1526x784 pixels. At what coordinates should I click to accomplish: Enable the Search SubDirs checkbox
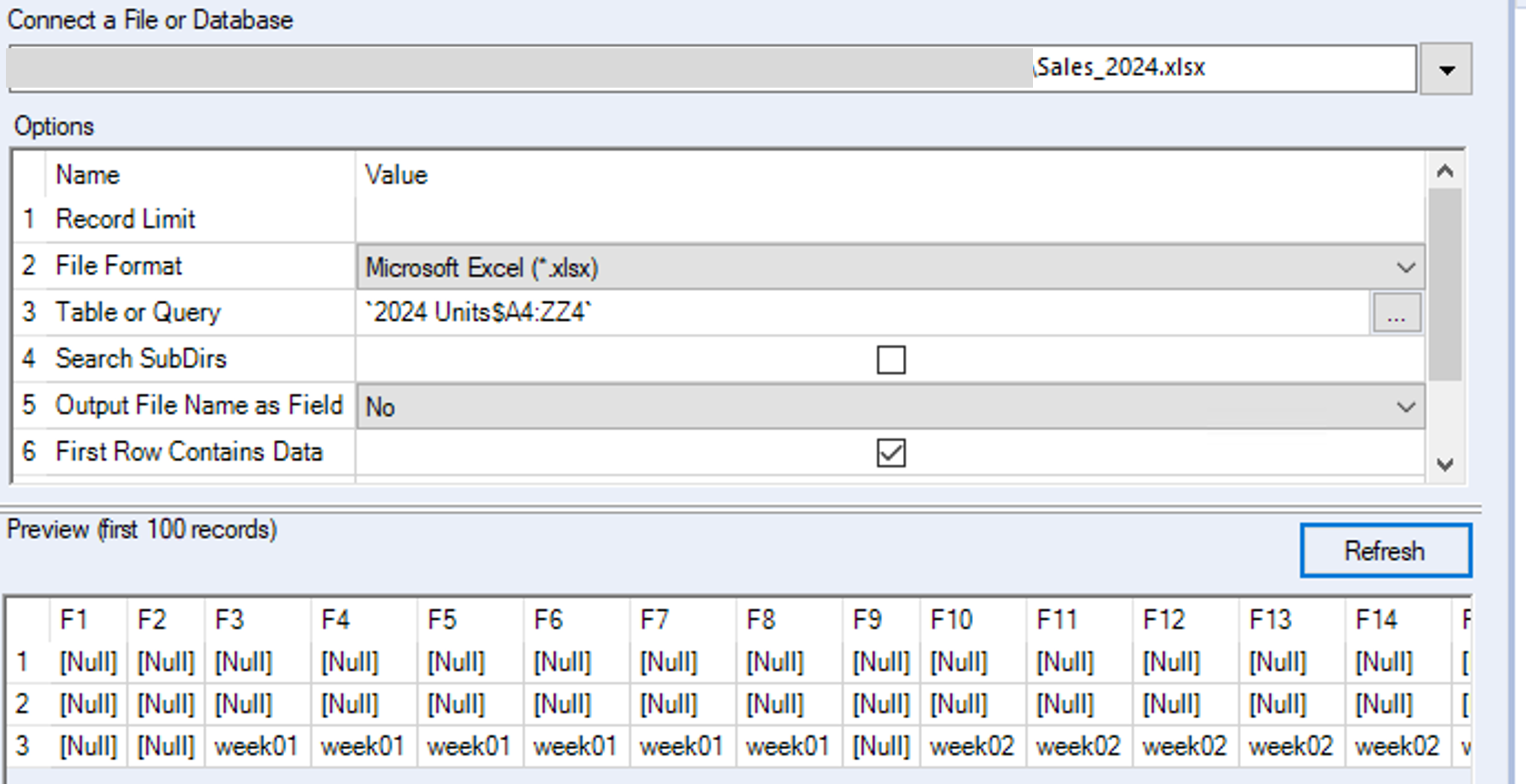[891, 359]
